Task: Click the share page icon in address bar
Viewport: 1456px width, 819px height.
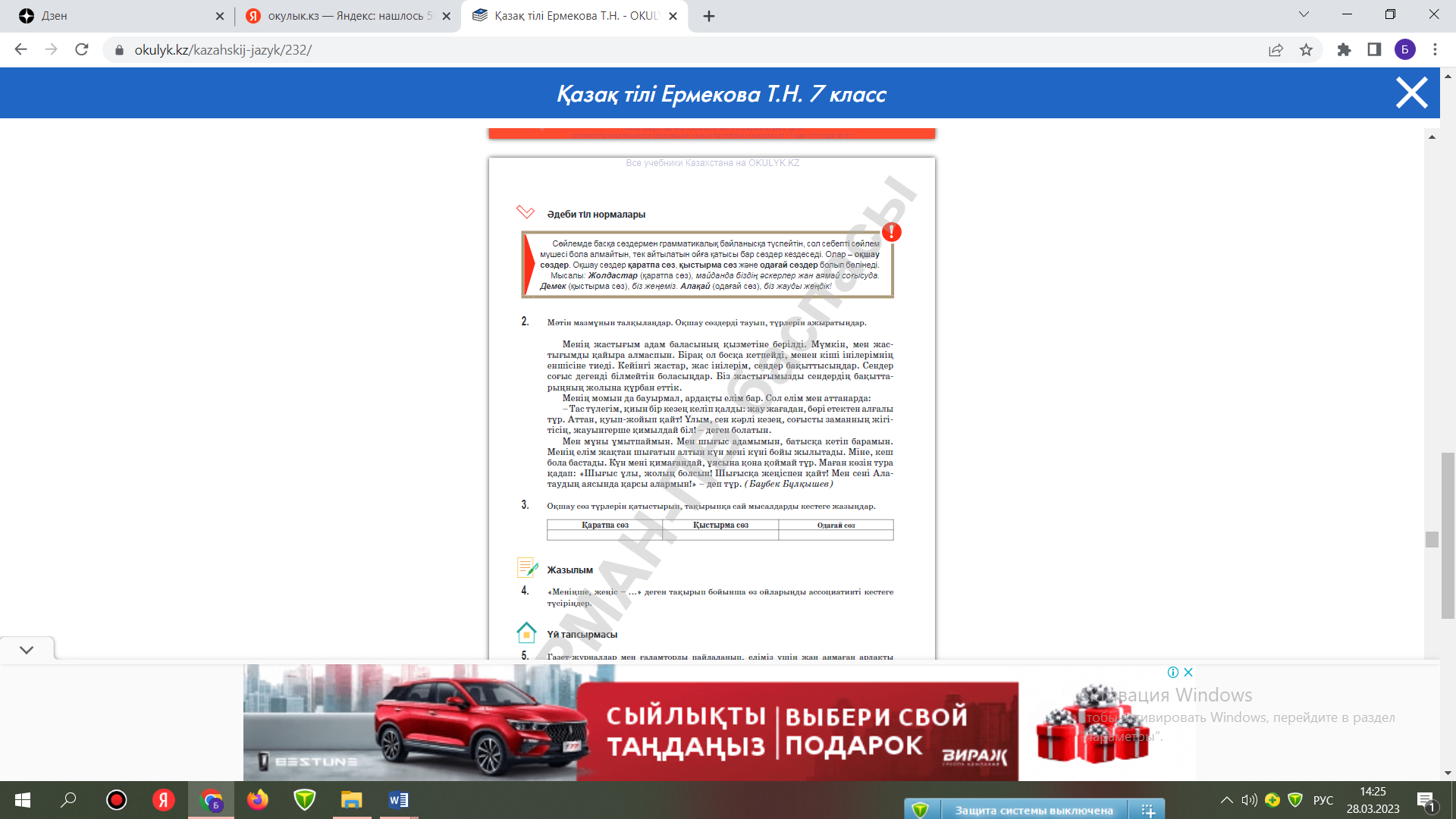Action: (1276, 50)
